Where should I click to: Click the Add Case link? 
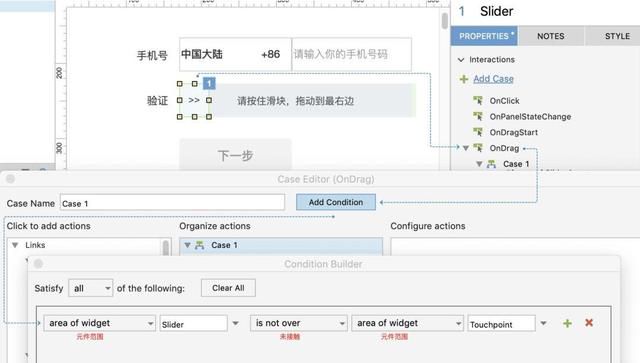(x=493, y=79)
